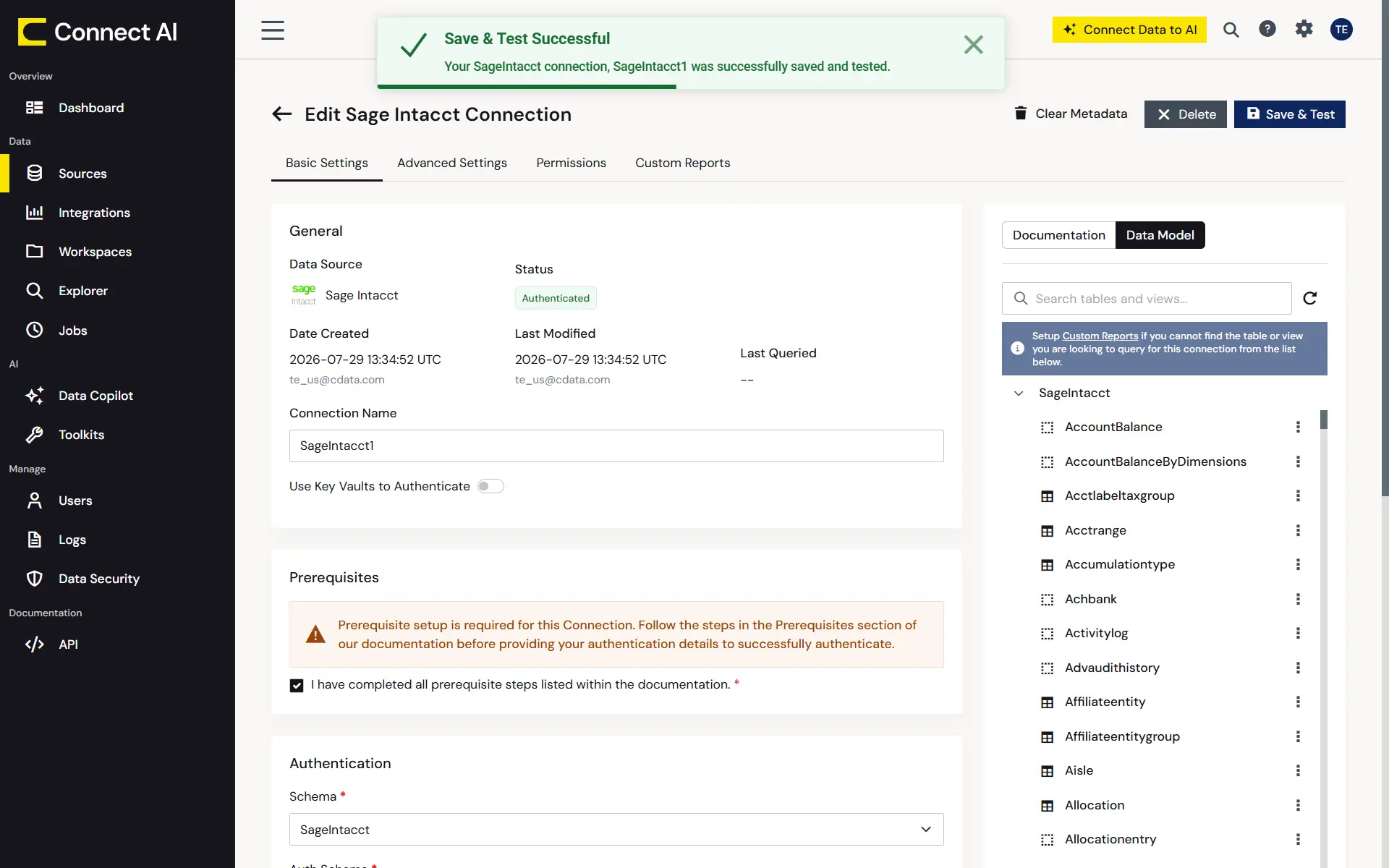Toggle Use Key Vaults to Authenticate
The image size is (1389, 868).
pyautogui.click(x=490, y=486)
